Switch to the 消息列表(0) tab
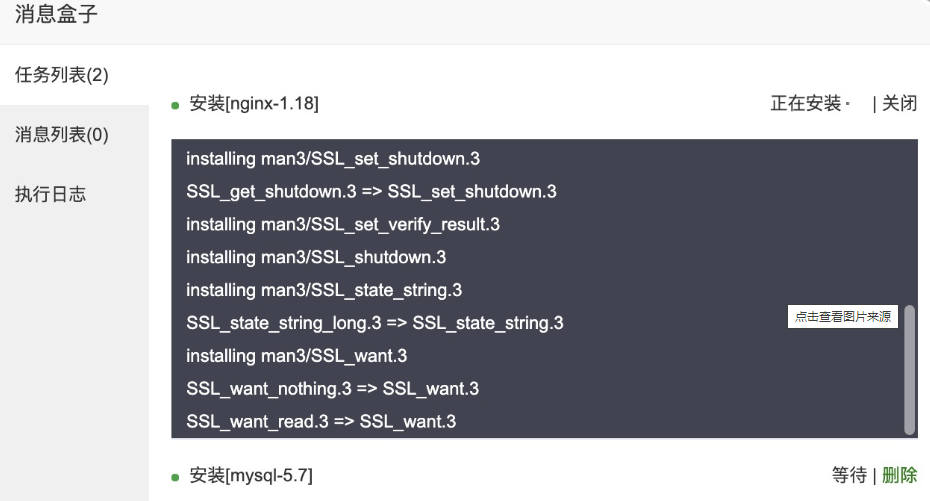930x501 pixels. point(62,135)
